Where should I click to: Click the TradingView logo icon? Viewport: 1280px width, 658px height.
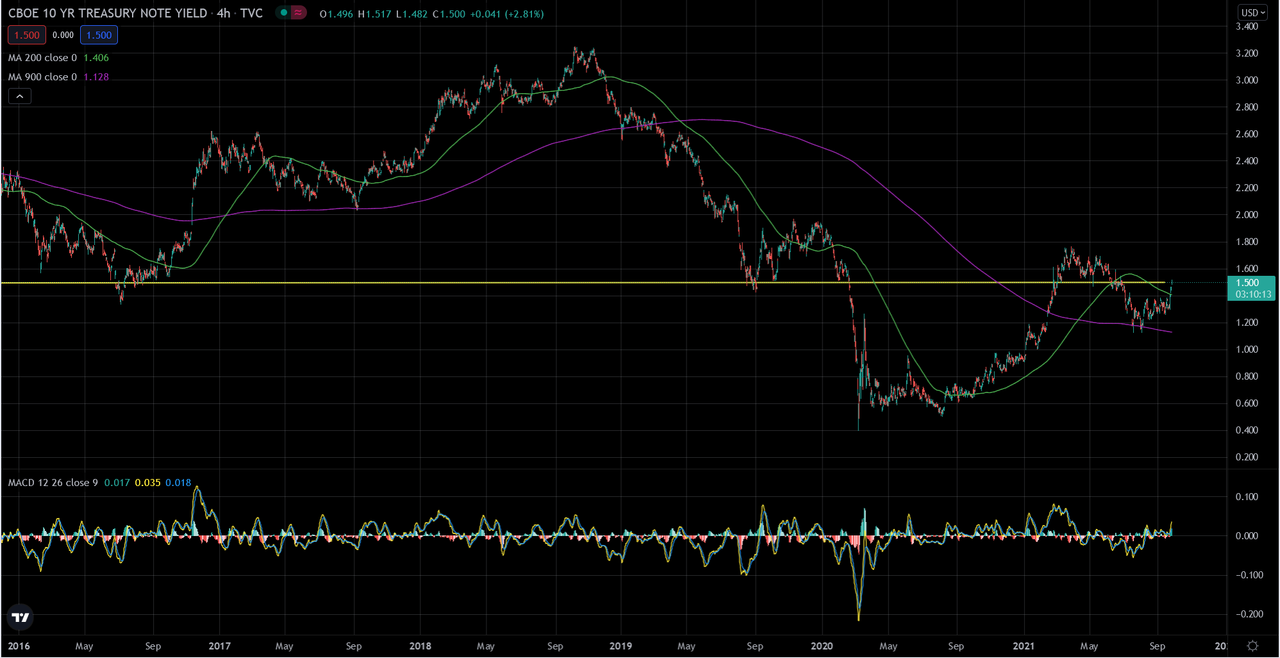pyautogui.click(x=19, y=617)
